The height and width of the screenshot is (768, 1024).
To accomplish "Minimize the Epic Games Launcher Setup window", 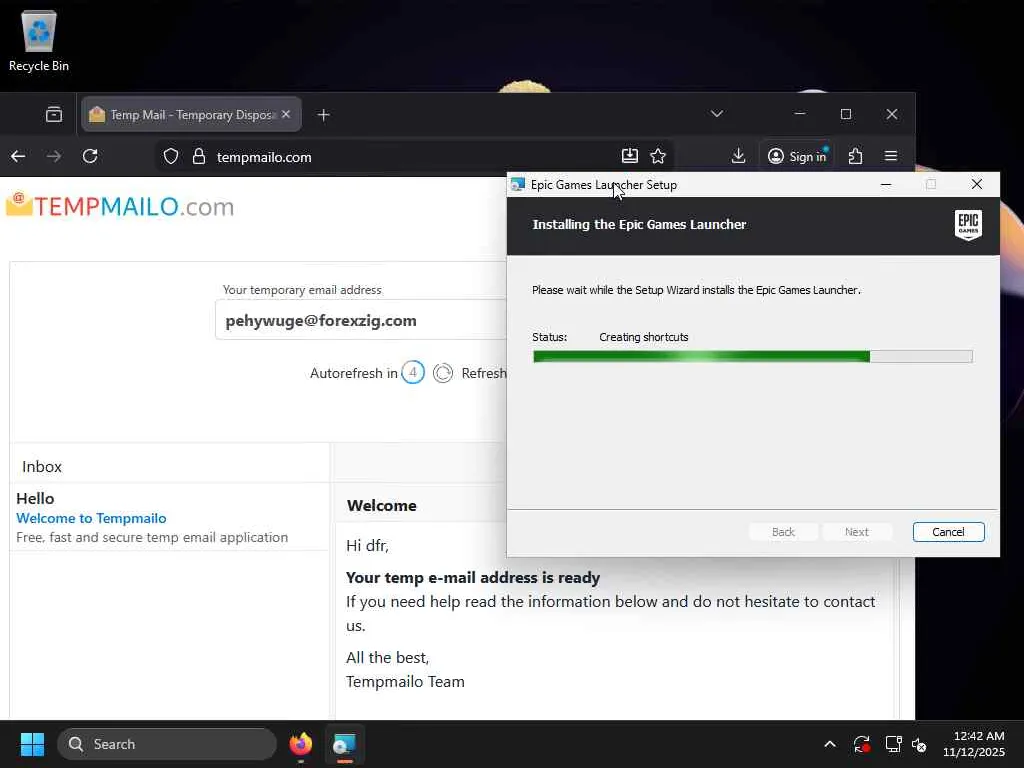I will coord(886,185).
